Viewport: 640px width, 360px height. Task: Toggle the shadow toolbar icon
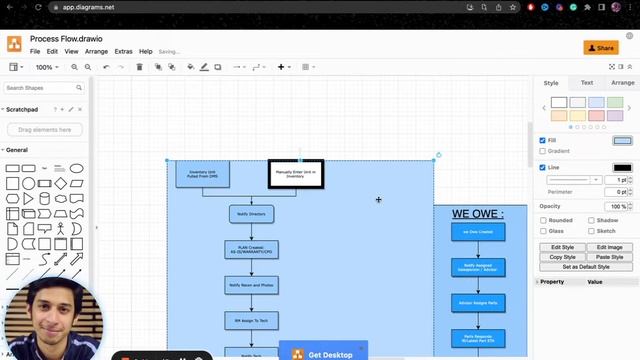coord(218,67)
